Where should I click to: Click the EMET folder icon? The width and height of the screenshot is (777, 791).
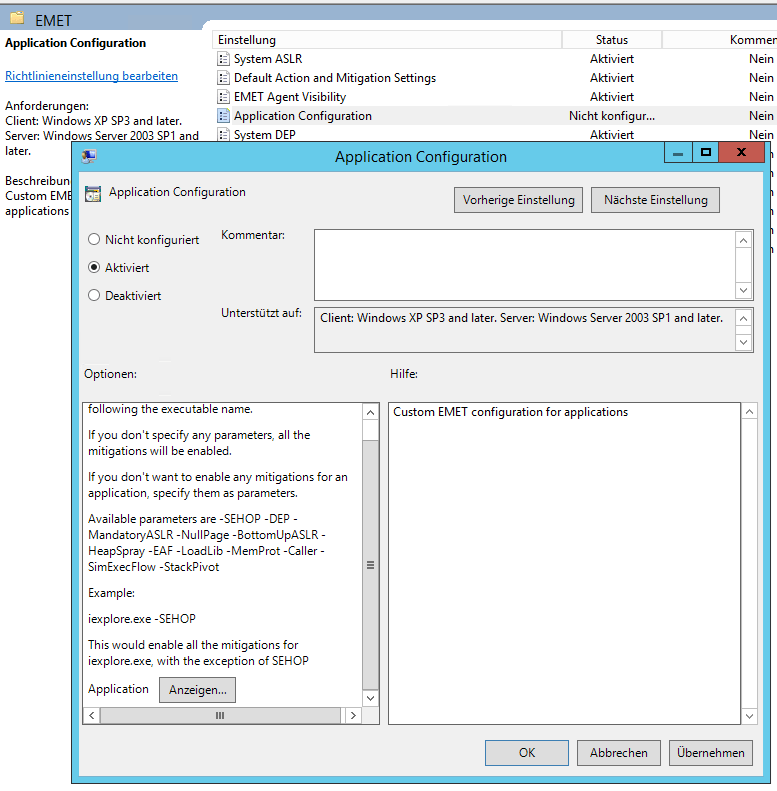18,19
